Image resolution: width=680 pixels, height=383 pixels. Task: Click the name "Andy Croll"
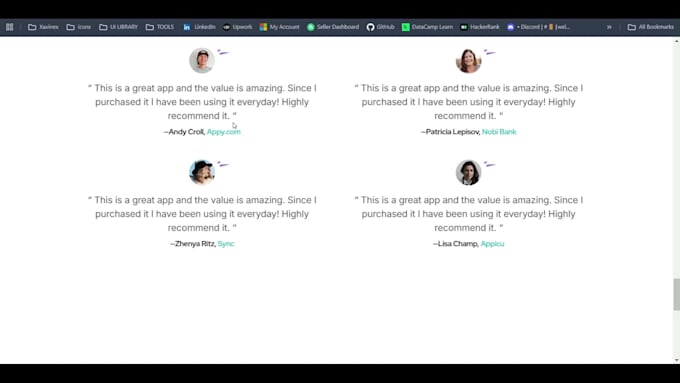186,132
